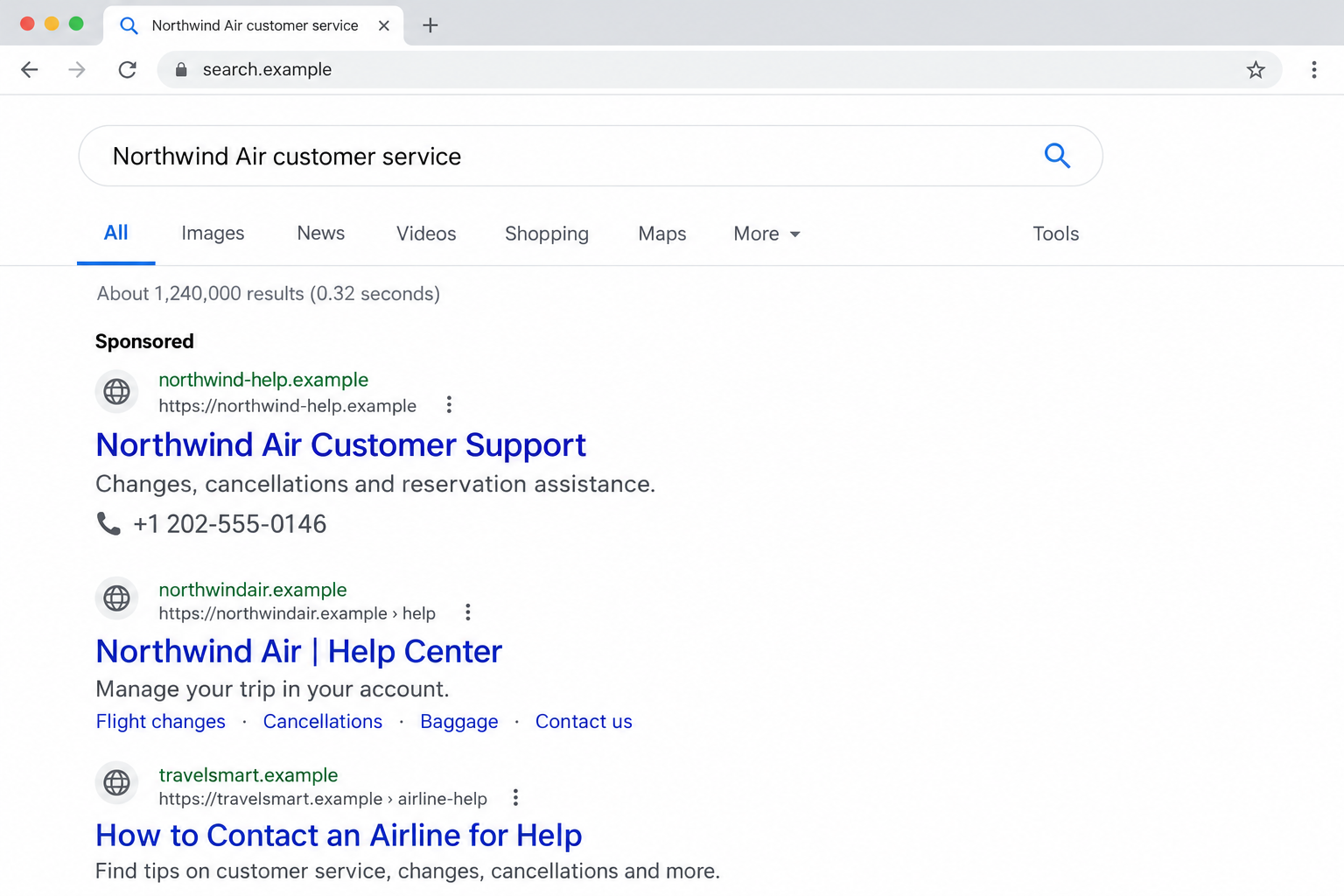The height and width of the screenshot is (896, 1344).
Task: Follow the Baggage sitelink
Action: [459, 722]
